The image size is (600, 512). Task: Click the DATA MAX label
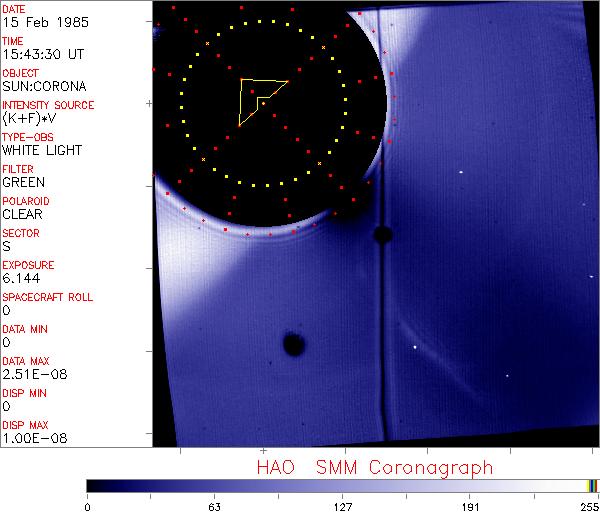26,361
